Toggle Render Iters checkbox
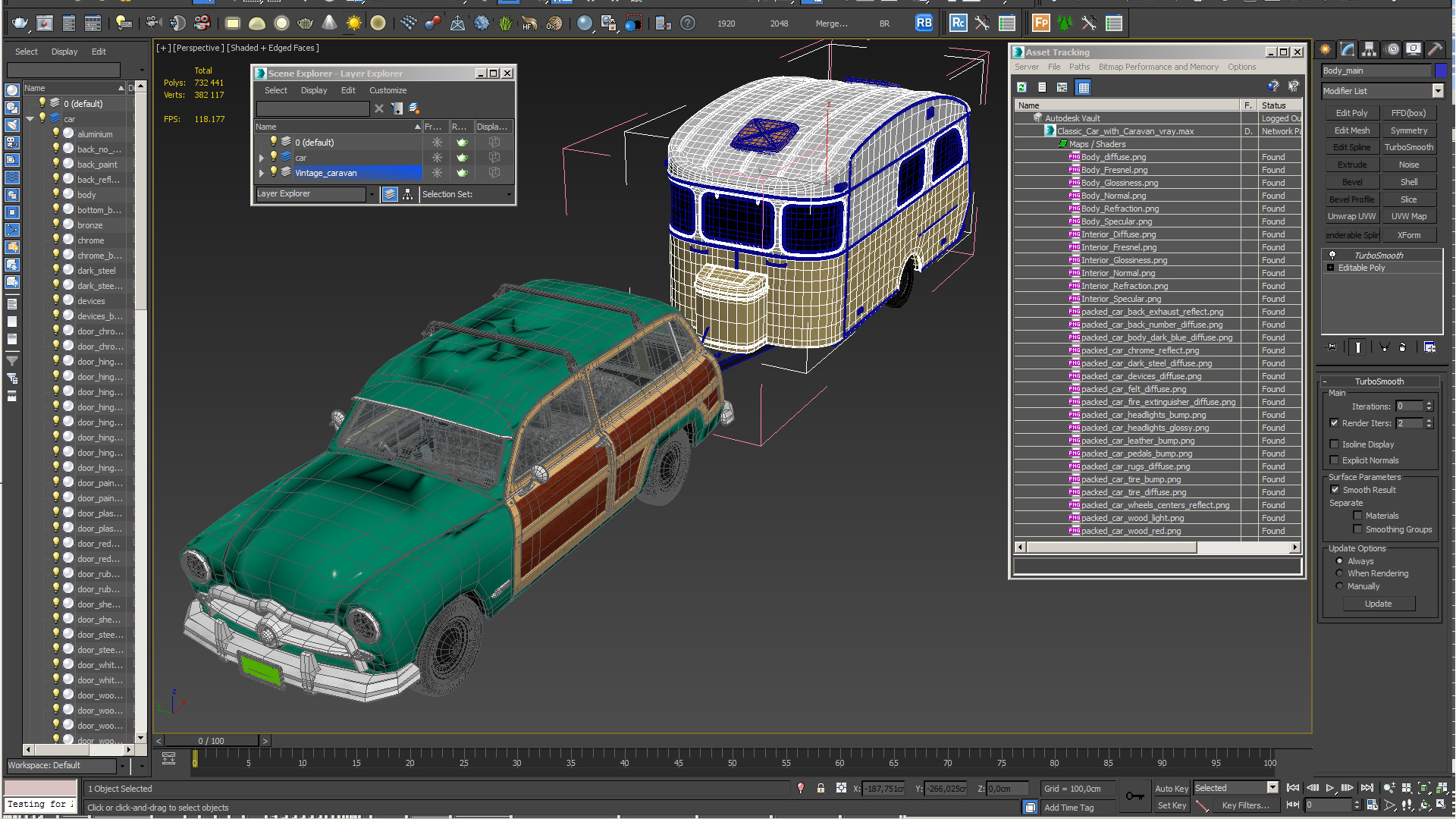This screenshot has width=1456, height=819. 1334,423
